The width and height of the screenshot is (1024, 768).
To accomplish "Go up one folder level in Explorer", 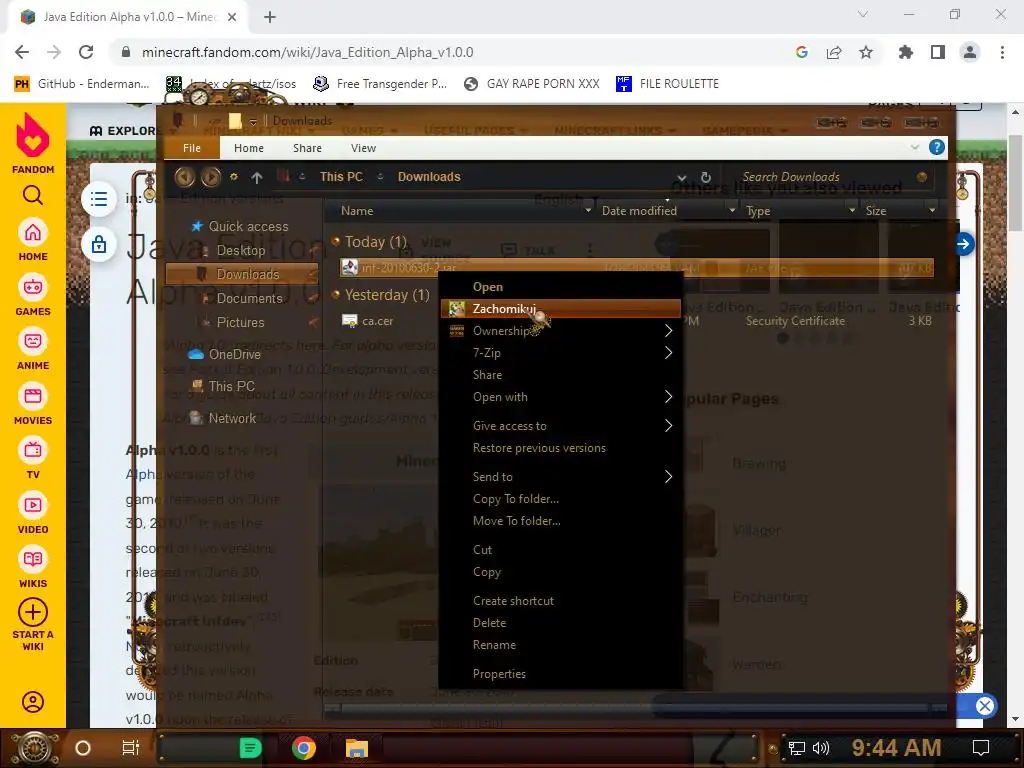I will [x=257, y=177].
